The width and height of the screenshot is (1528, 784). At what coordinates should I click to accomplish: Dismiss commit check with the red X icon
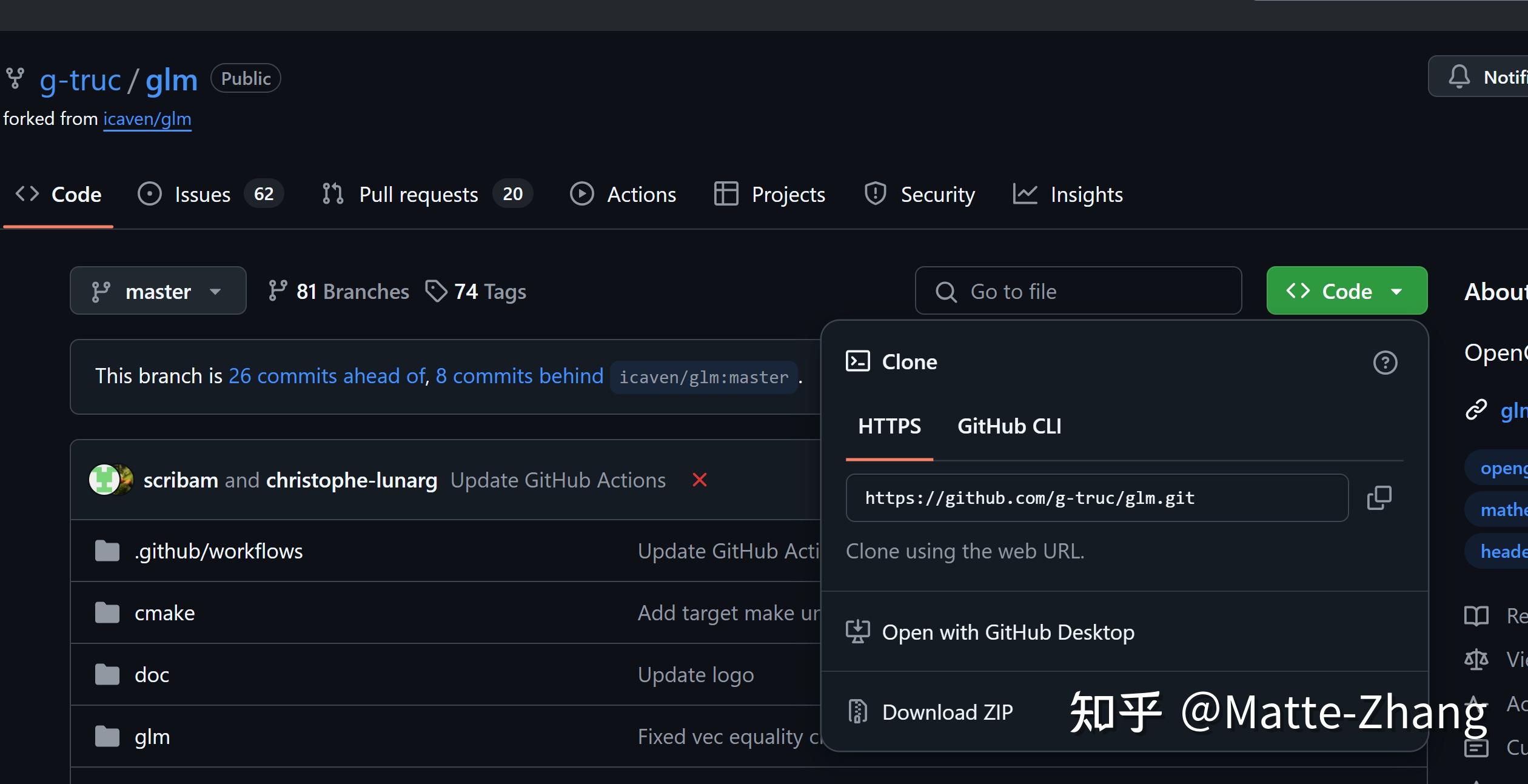pos(700,480)
